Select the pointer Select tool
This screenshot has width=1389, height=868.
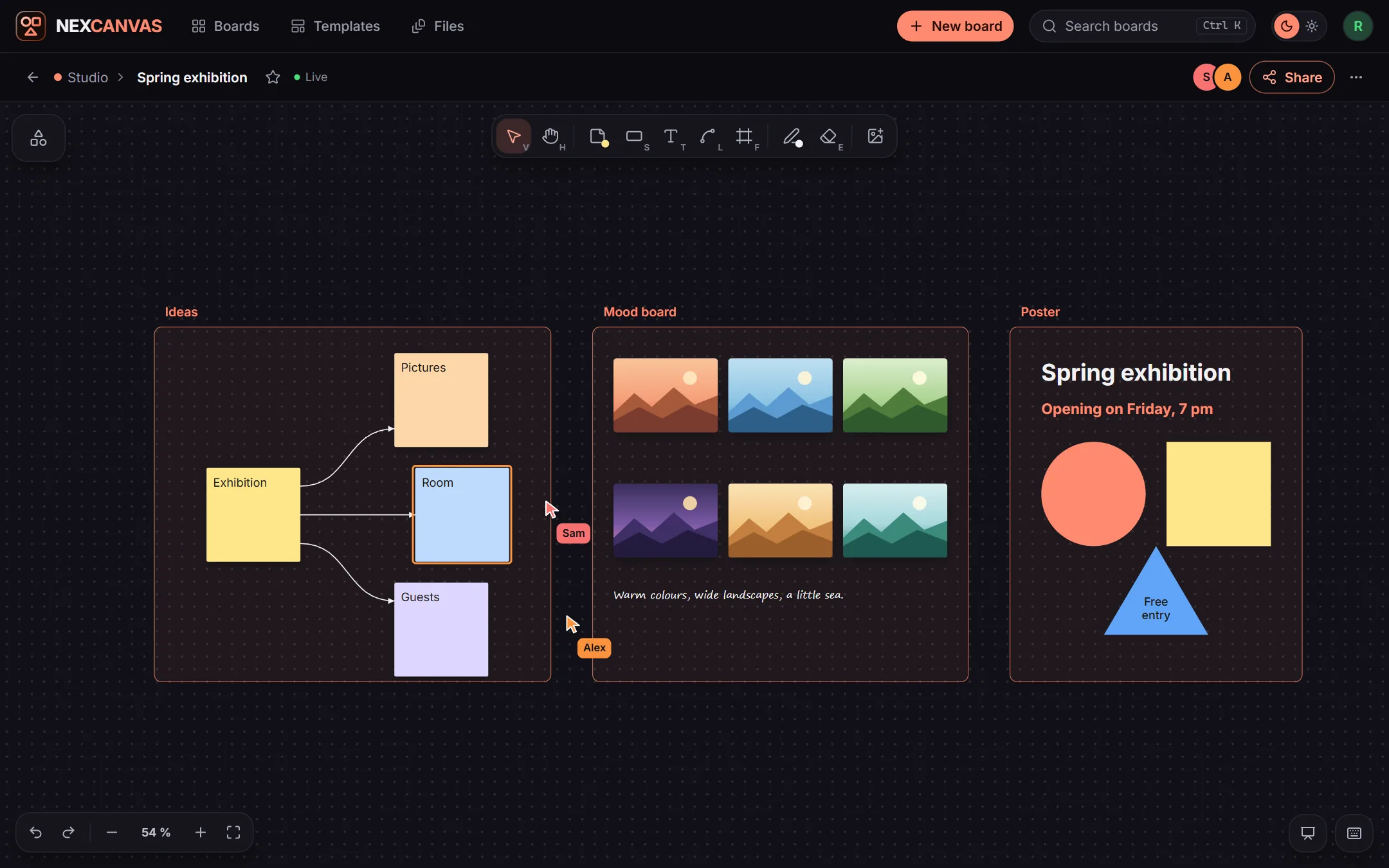pyautogui.click(x=513, y=136)
